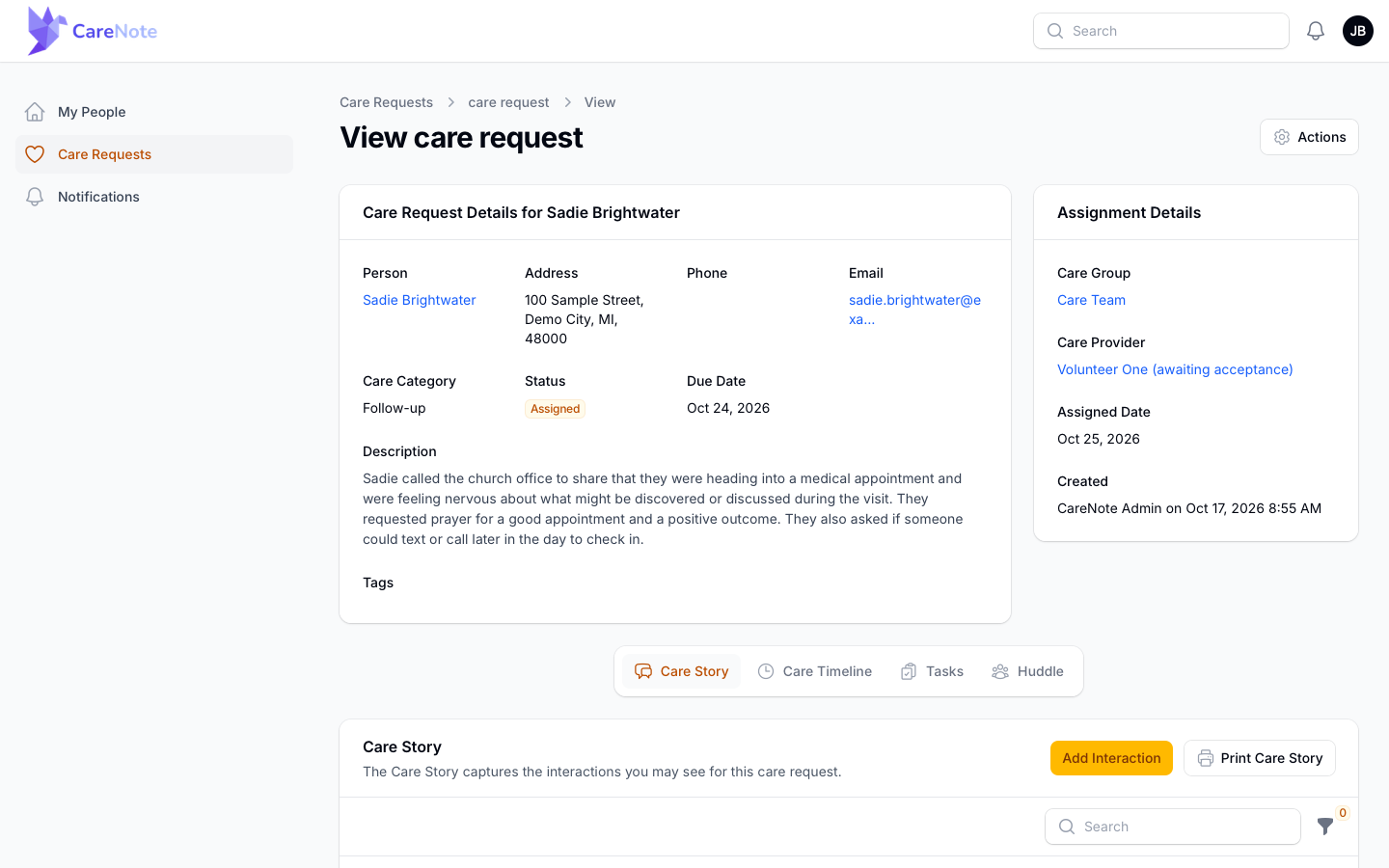Select the Care Story tab

coord(681,671)
